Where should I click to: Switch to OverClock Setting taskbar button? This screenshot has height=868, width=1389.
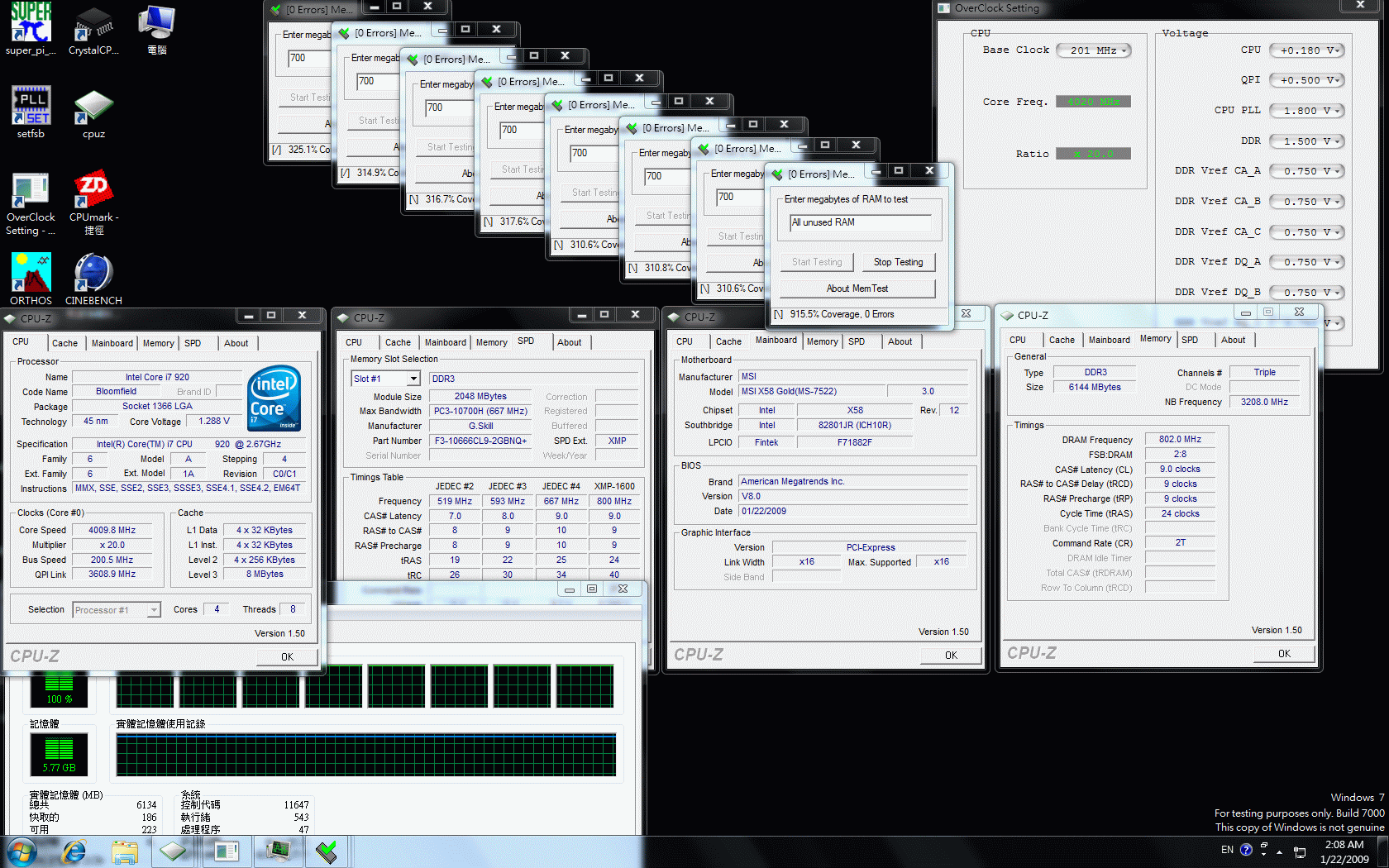(226, 851)
